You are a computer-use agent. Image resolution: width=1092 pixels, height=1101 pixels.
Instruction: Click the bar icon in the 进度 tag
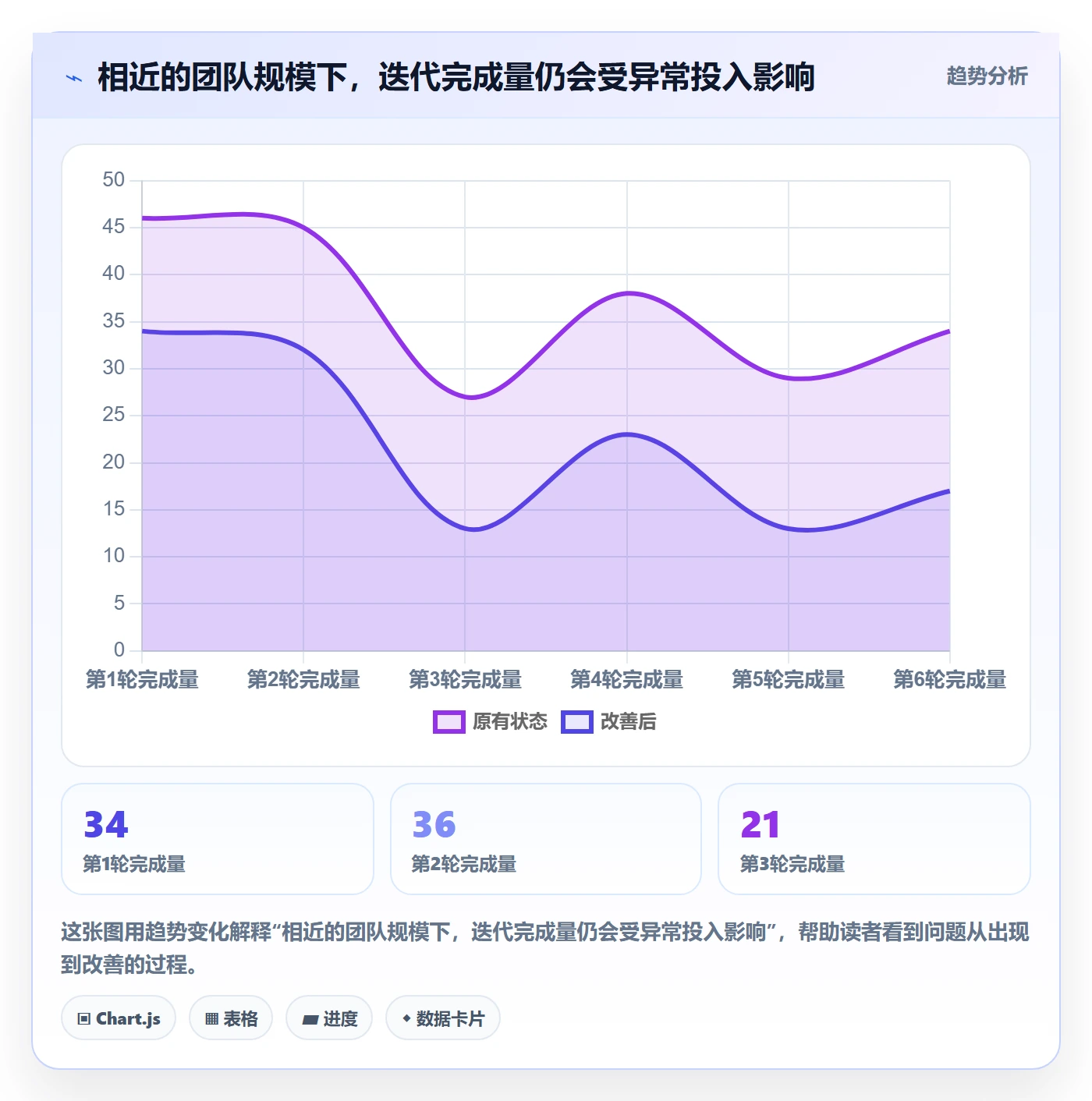point(310,1019)
